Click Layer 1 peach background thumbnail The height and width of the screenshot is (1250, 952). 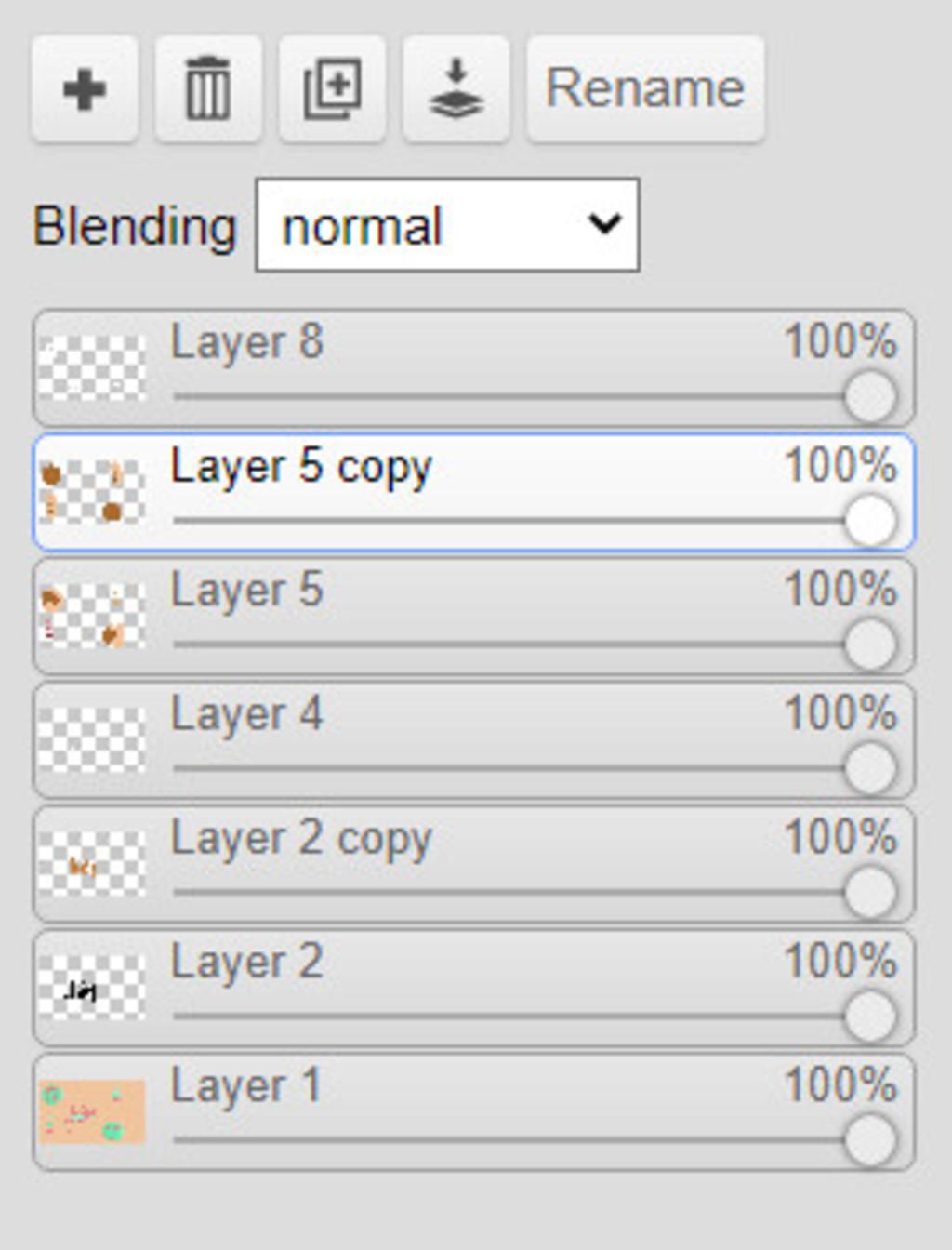point(93,1111)
